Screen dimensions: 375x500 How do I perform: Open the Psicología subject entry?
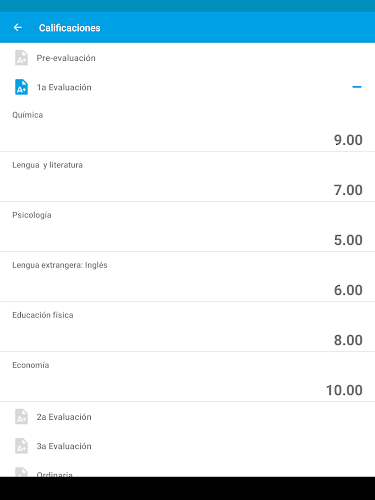click(187, 227)
